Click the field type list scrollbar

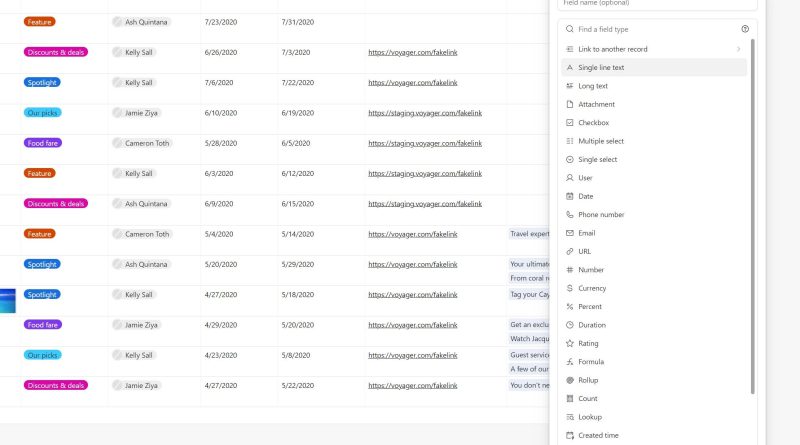(753, 216)
